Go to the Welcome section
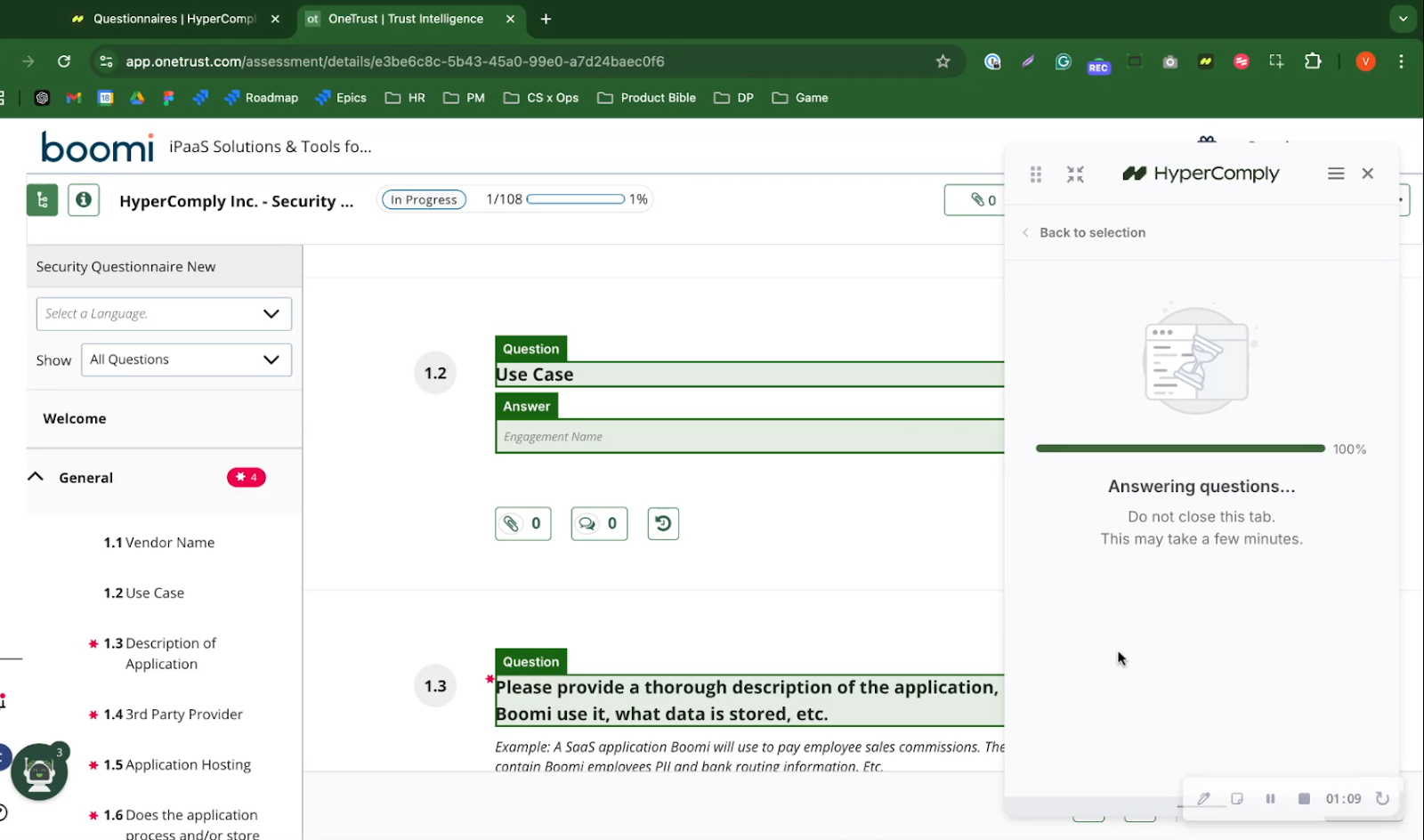1424x840 pixels. (75, 418)
